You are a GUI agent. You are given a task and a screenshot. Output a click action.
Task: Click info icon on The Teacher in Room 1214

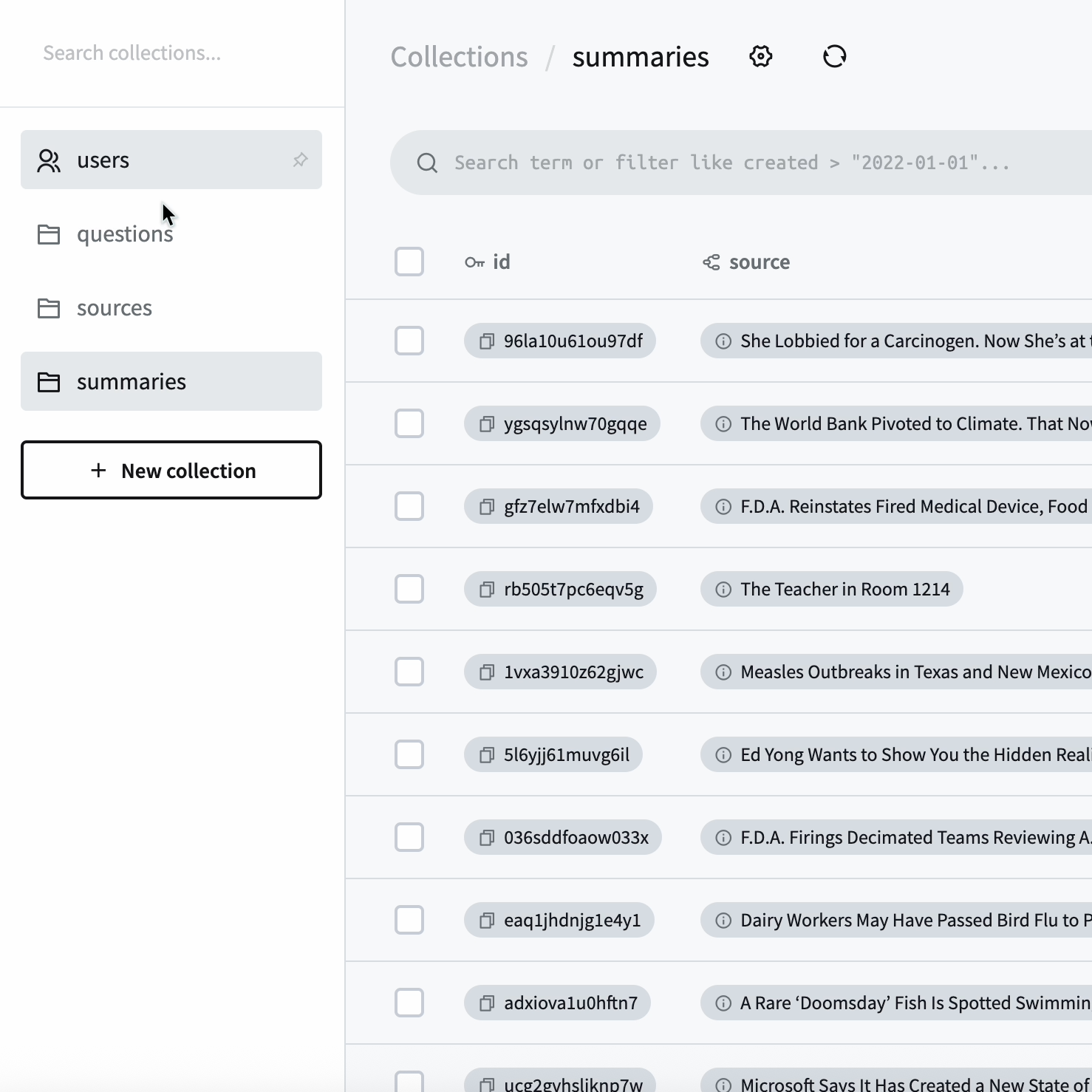pos(723,590)
